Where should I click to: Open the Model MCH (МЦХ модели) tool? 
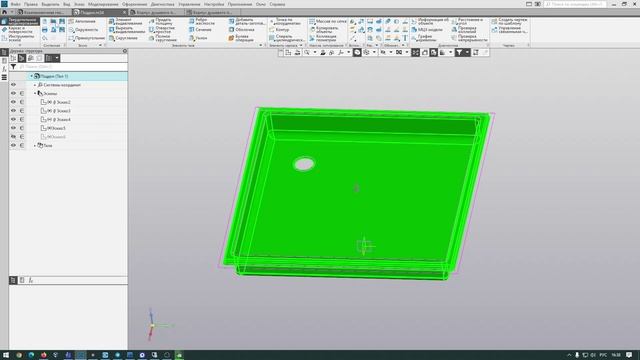(427, 30)
